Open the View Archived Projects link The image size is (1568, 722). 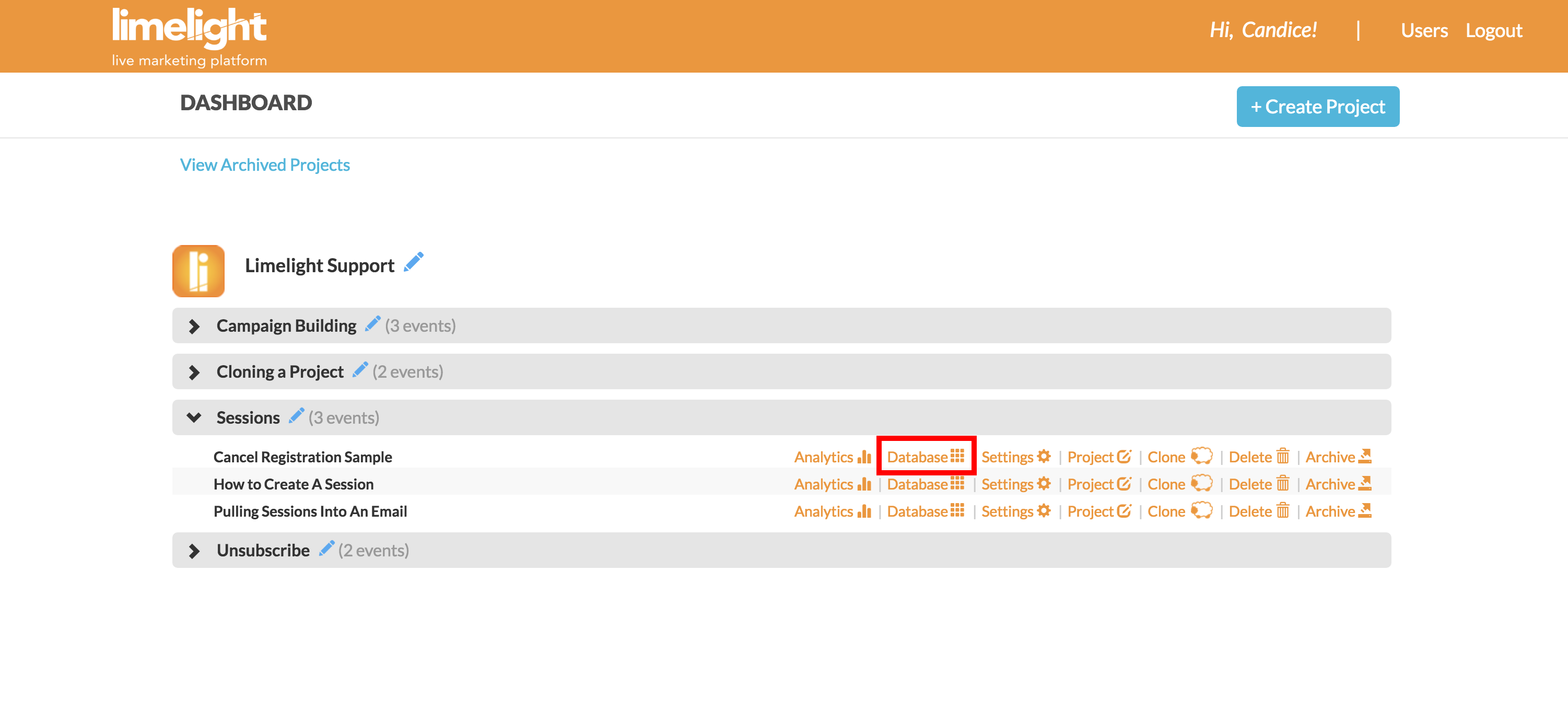265,165
